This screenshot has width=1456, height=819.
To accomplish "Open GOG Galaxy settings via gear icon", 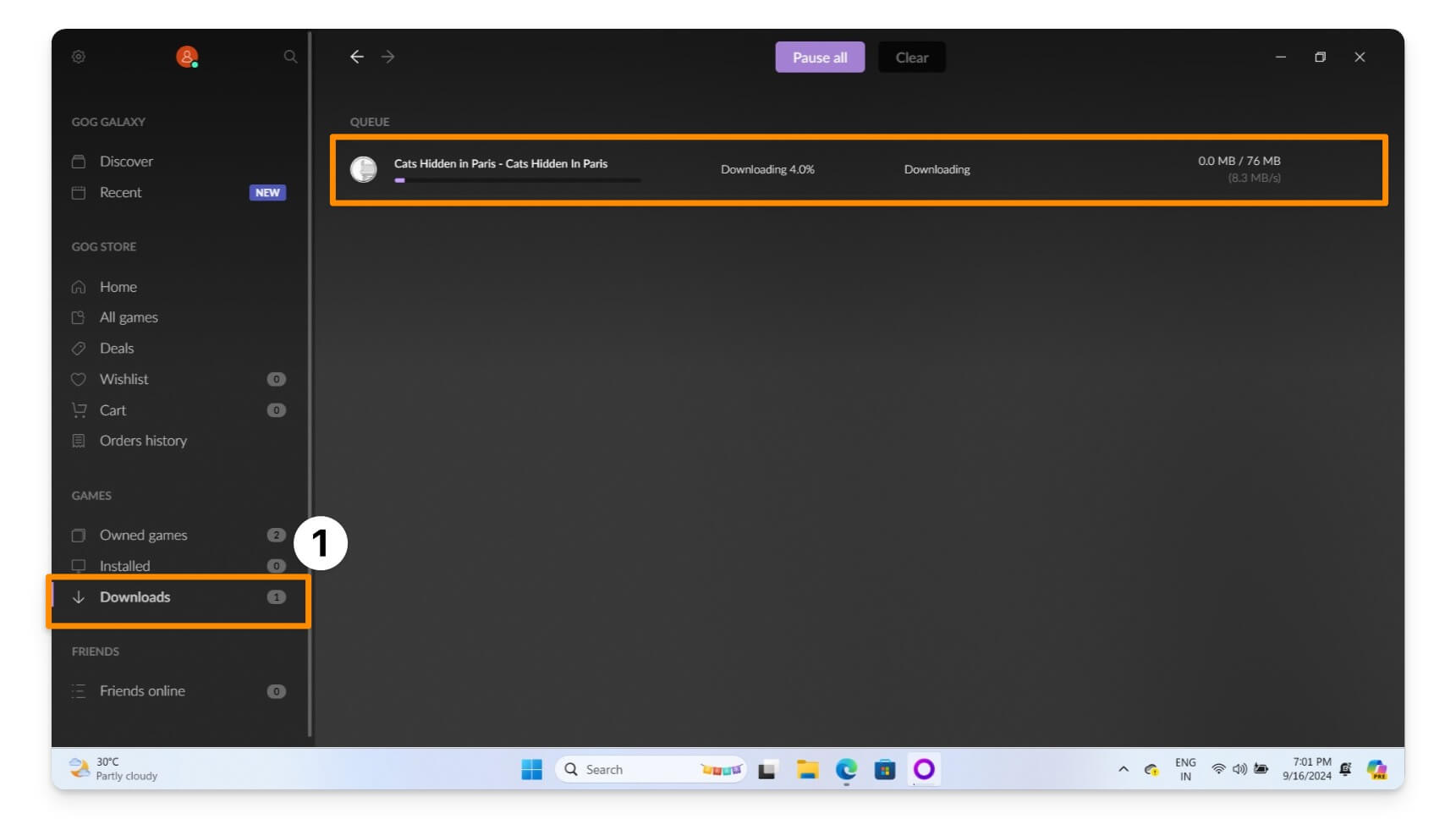I will [79, 57].
